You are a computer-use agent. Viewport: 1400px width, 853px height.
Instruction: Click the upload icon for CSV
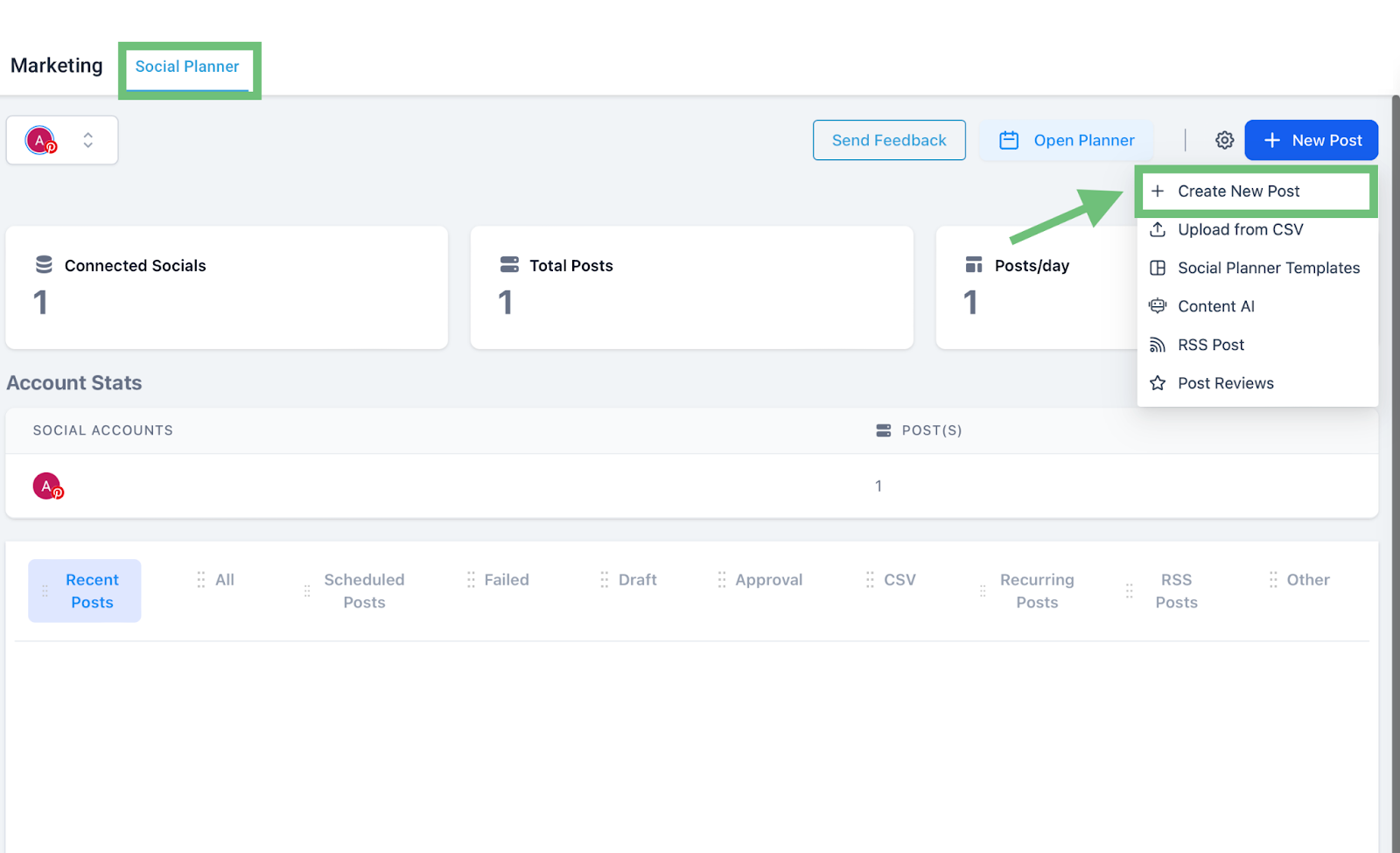point(1158,229)
